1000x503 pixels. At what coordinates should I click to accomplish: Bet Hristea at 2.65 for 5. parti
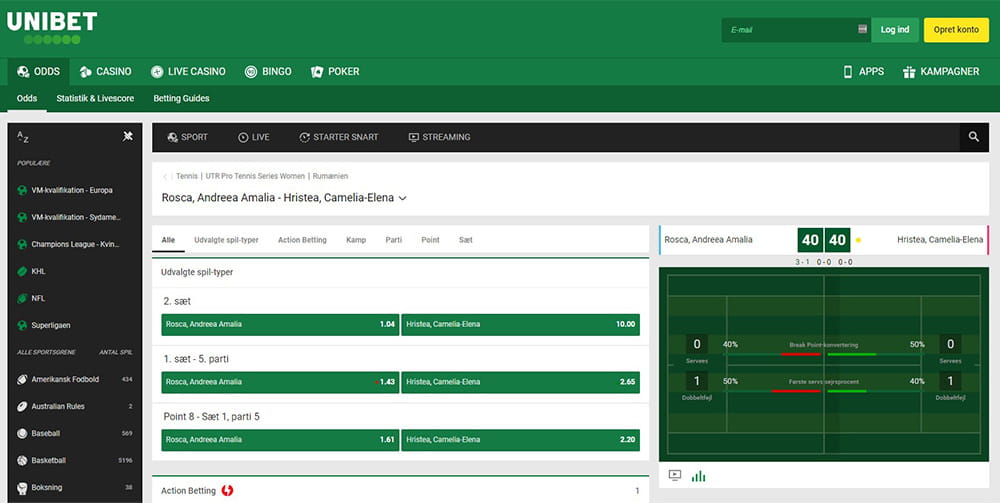click(520, 382)
